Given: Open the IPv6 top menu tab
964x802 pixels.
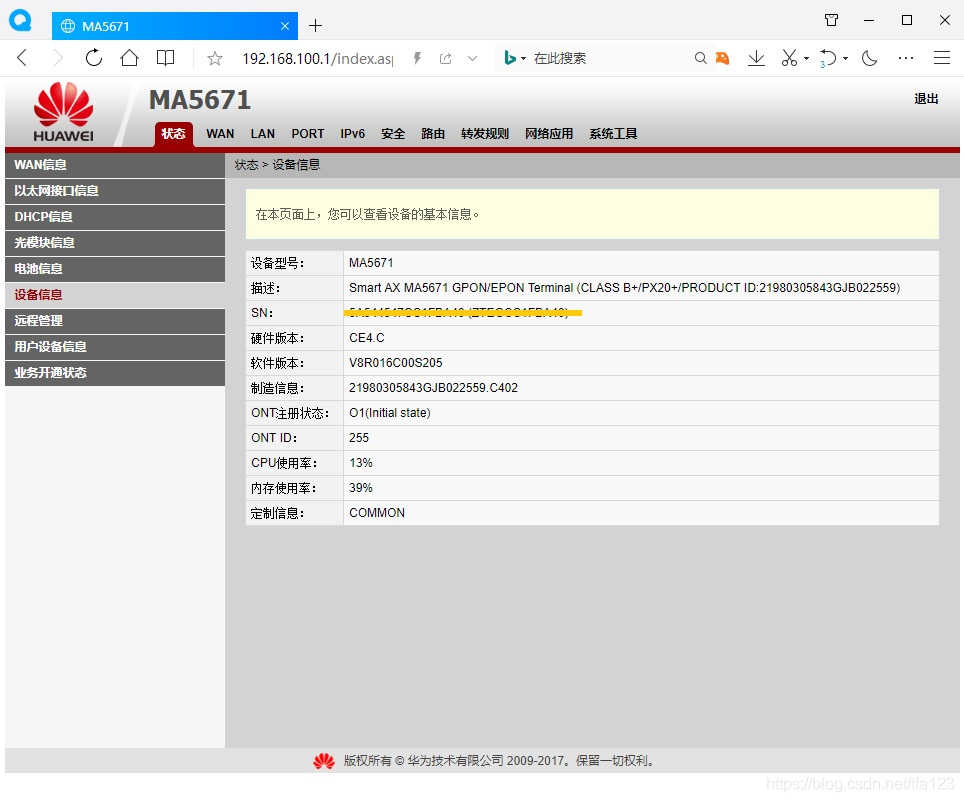Looking at the screenshot, I should click(x=353, y=134).
